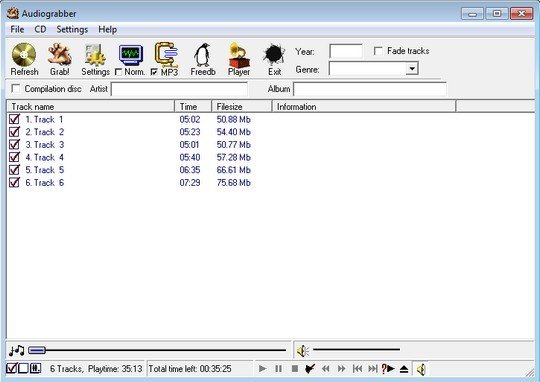The width and height of the screenshot is (540, 382).
Task: Click the yellow speaker button at bottom right
Action: [x=421, y=369]
